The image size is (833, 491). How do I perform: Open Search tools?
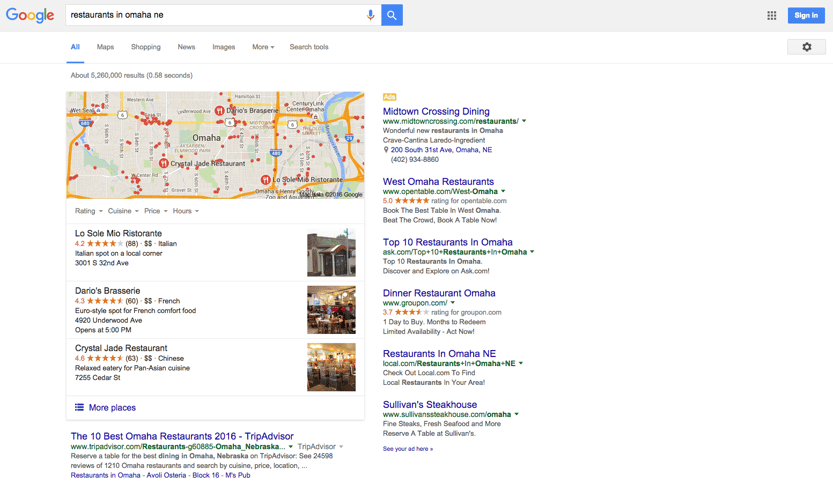(309, 47)
